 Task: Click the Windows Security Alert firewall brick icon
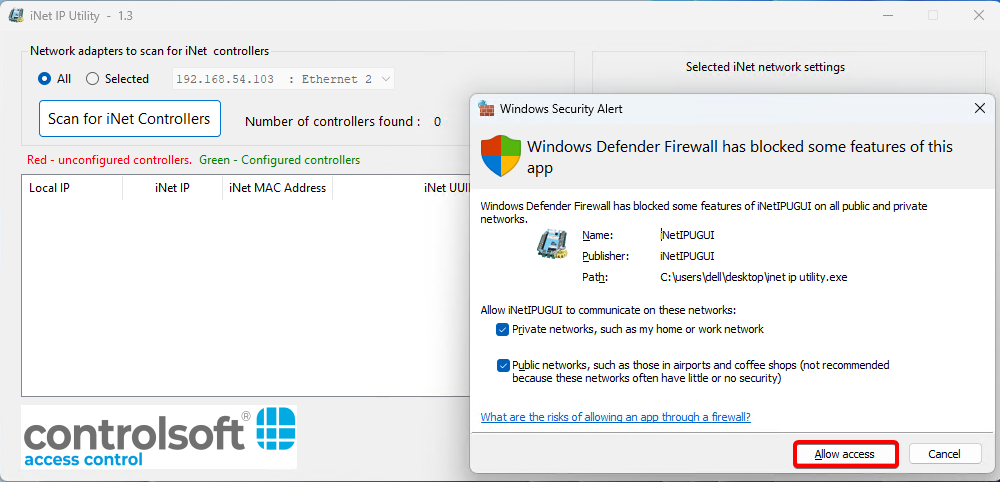pos(487,108)
